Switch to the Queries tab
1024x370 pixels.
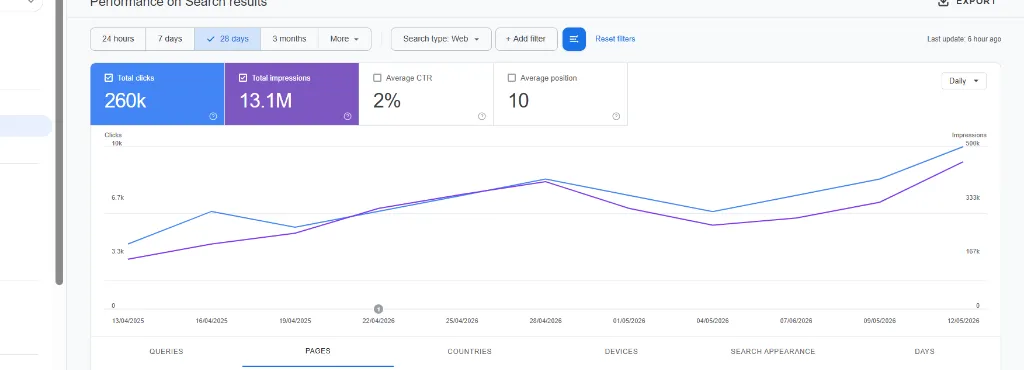point(166,352)
